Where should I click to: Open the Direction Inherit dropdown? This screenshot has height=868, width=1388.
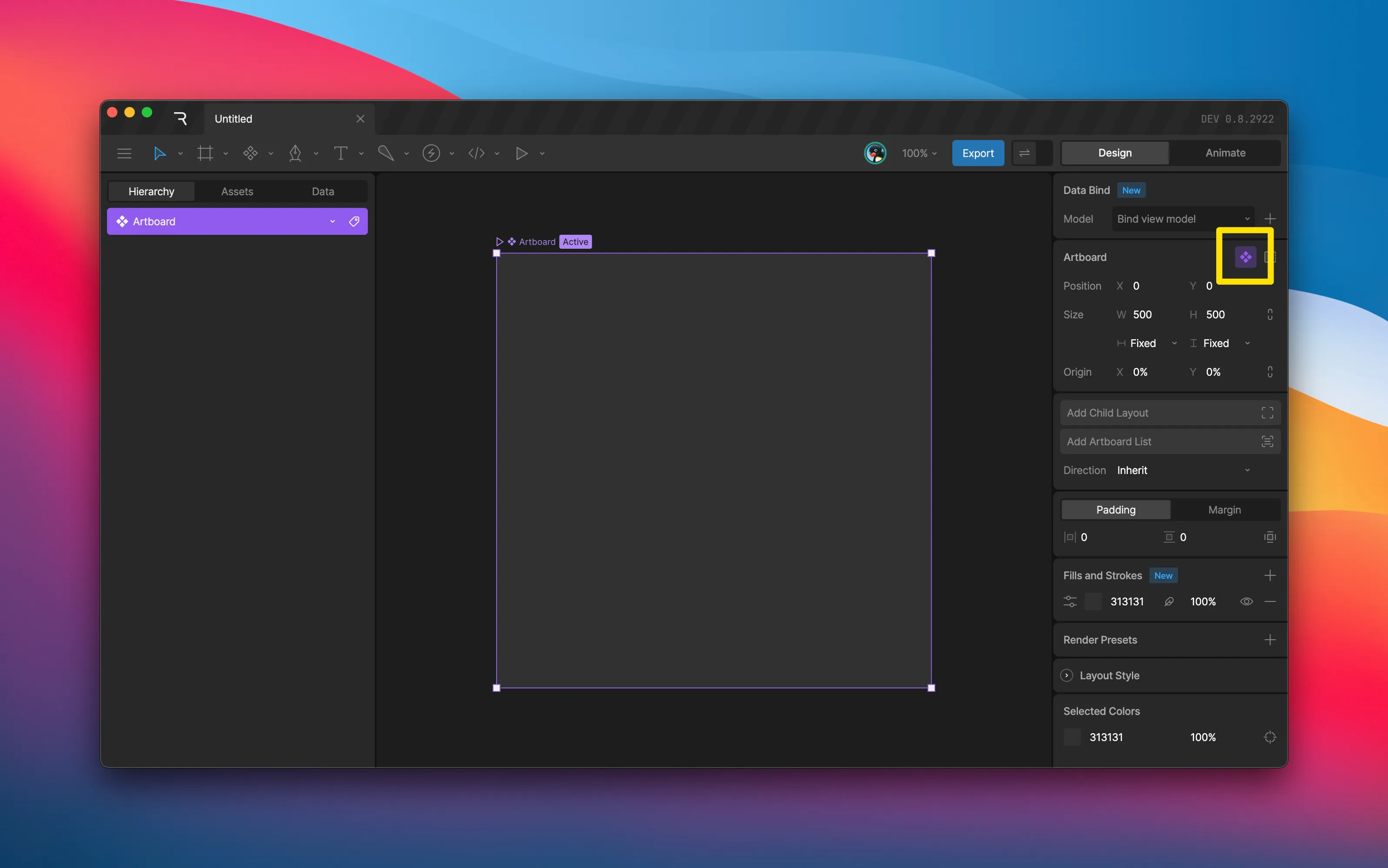click(x=1182, y=470)
